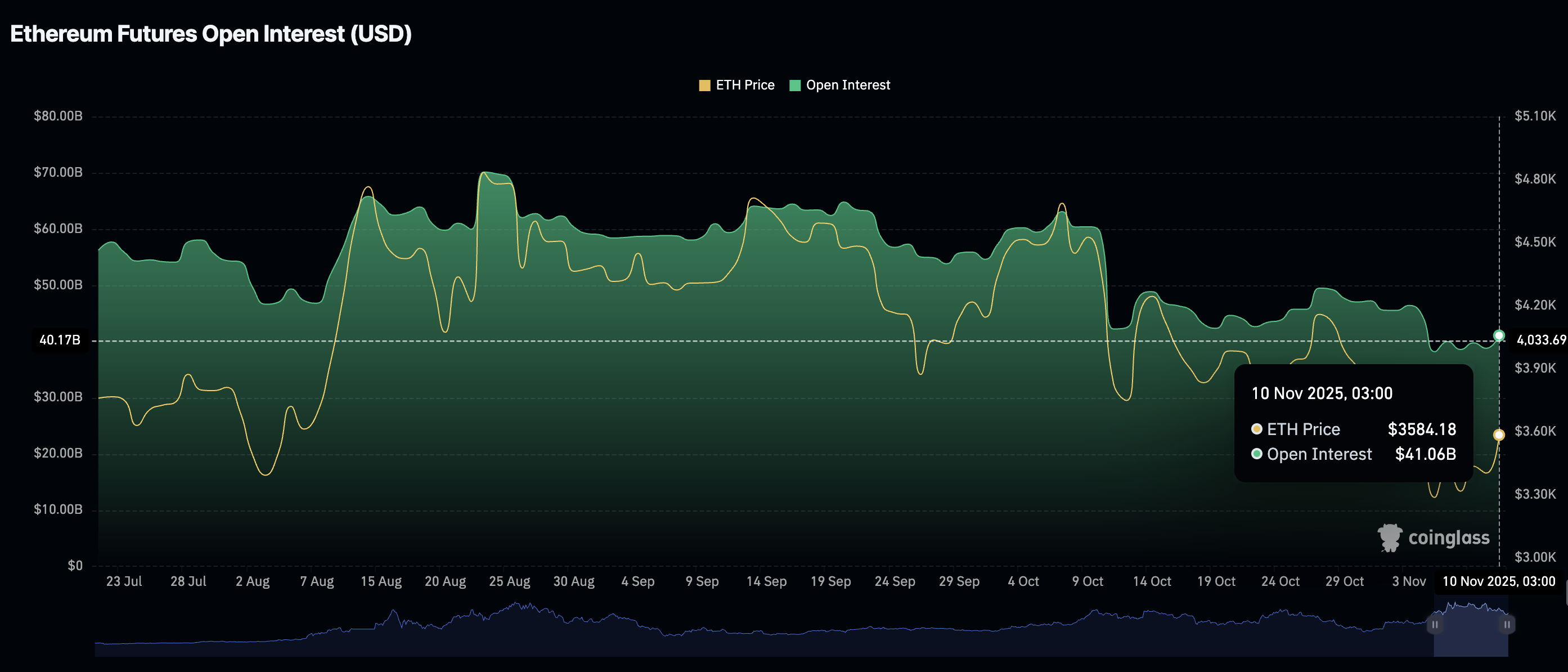
Task: Click the $41.06B Open Interest tooltip value
Action: pos(1425,454)
